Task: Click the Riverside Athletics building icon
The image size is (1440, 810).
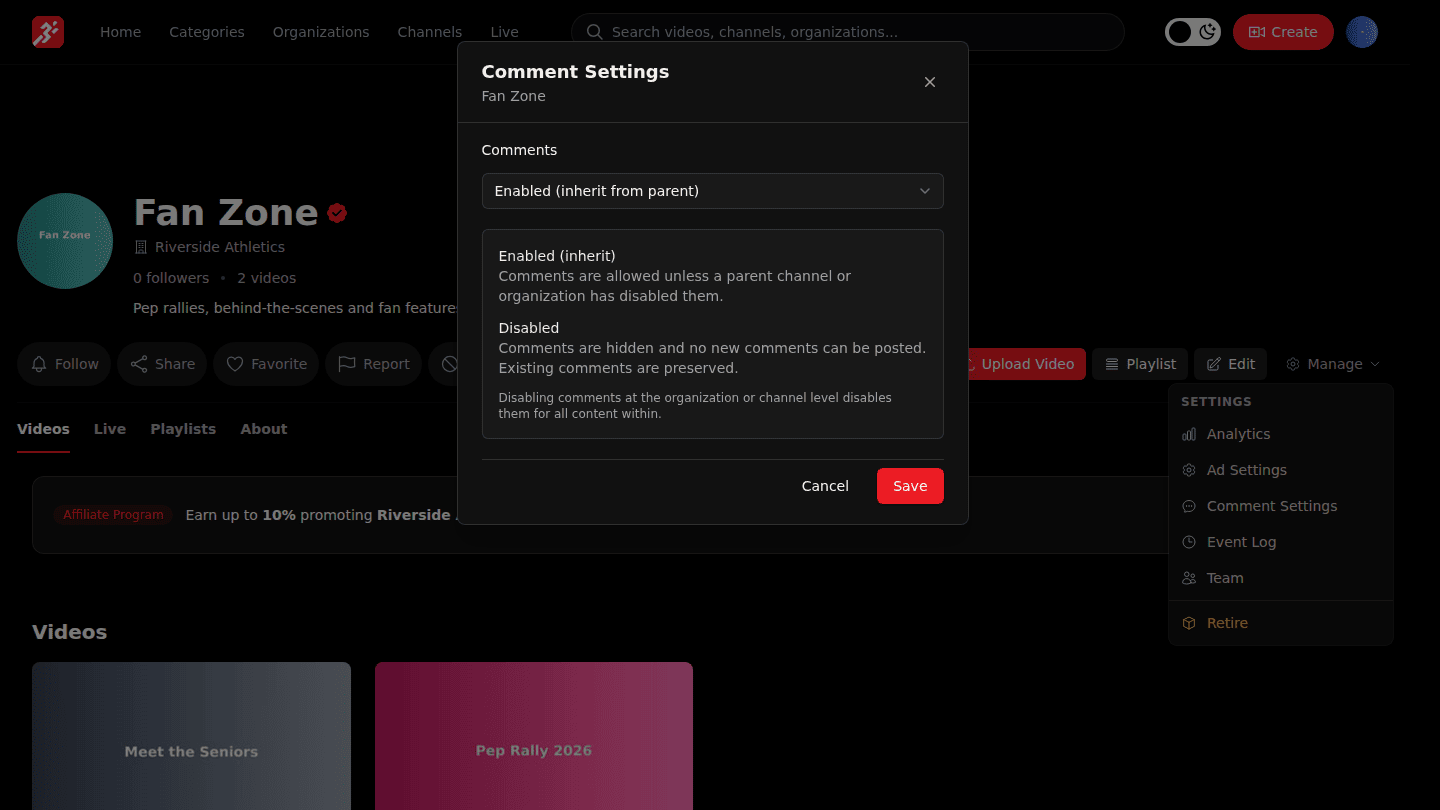Action: click(x=141, y=247)
